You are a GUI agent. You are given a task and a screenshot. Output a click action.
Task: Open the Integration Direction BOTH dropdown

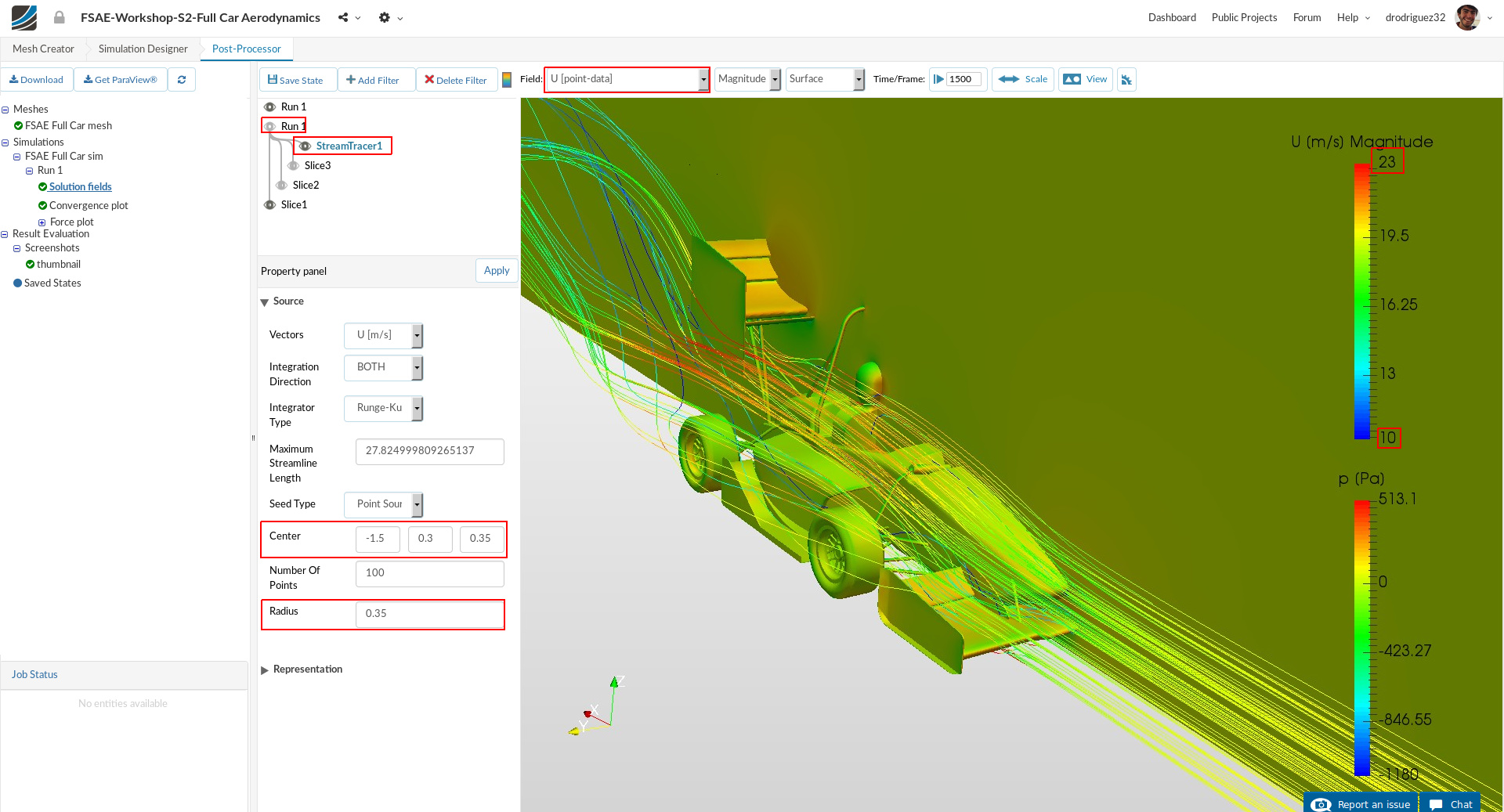(x=383, y=367)
